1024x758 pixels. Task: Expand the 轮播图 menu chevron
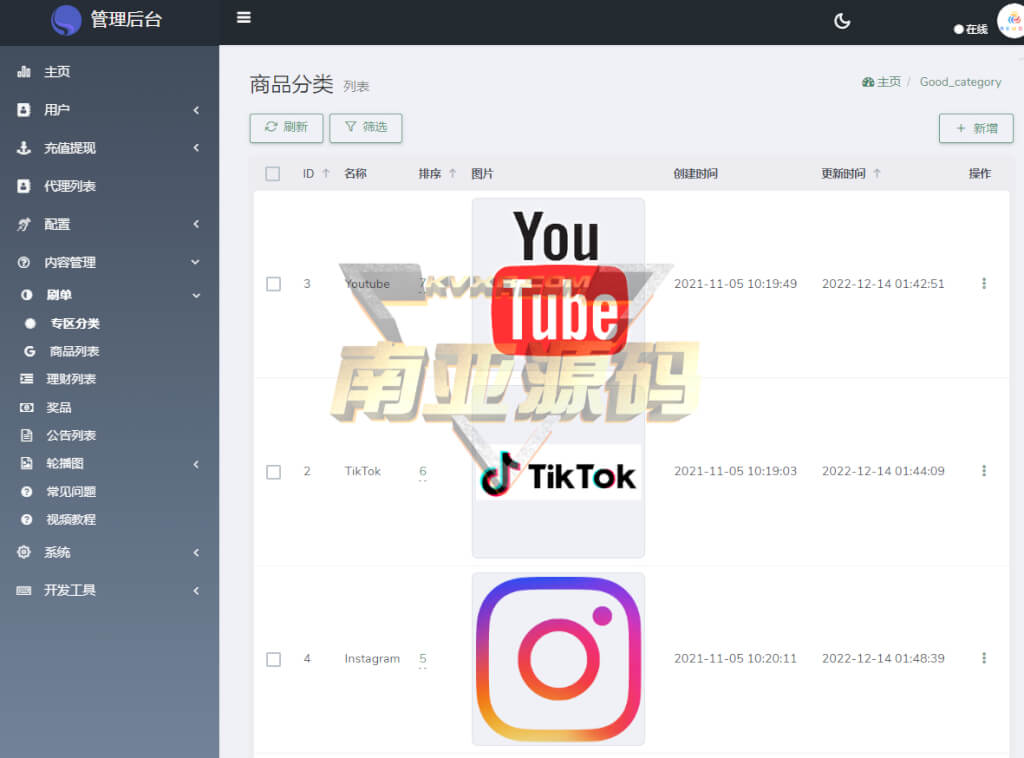tap(196, 464)
